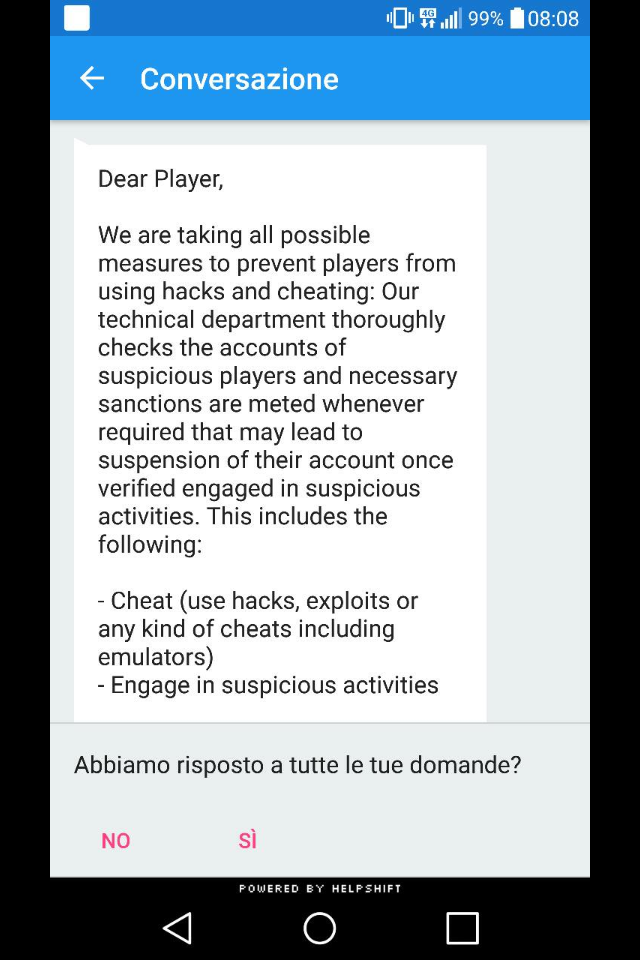The height and width of the screenshot is (960, 640).
Task: Tap the Conversazione header title
Action: click(239, 79)
